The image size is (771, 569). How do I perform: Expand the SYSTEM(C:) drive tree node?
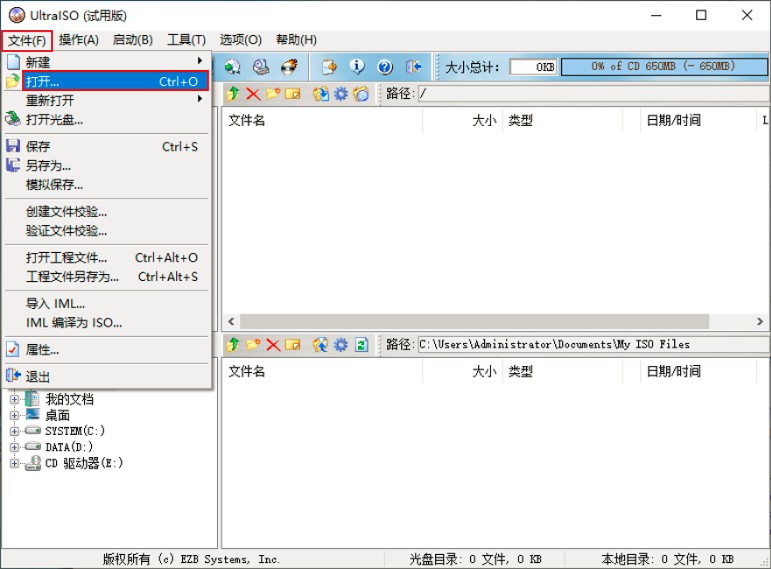coord(15,431)
